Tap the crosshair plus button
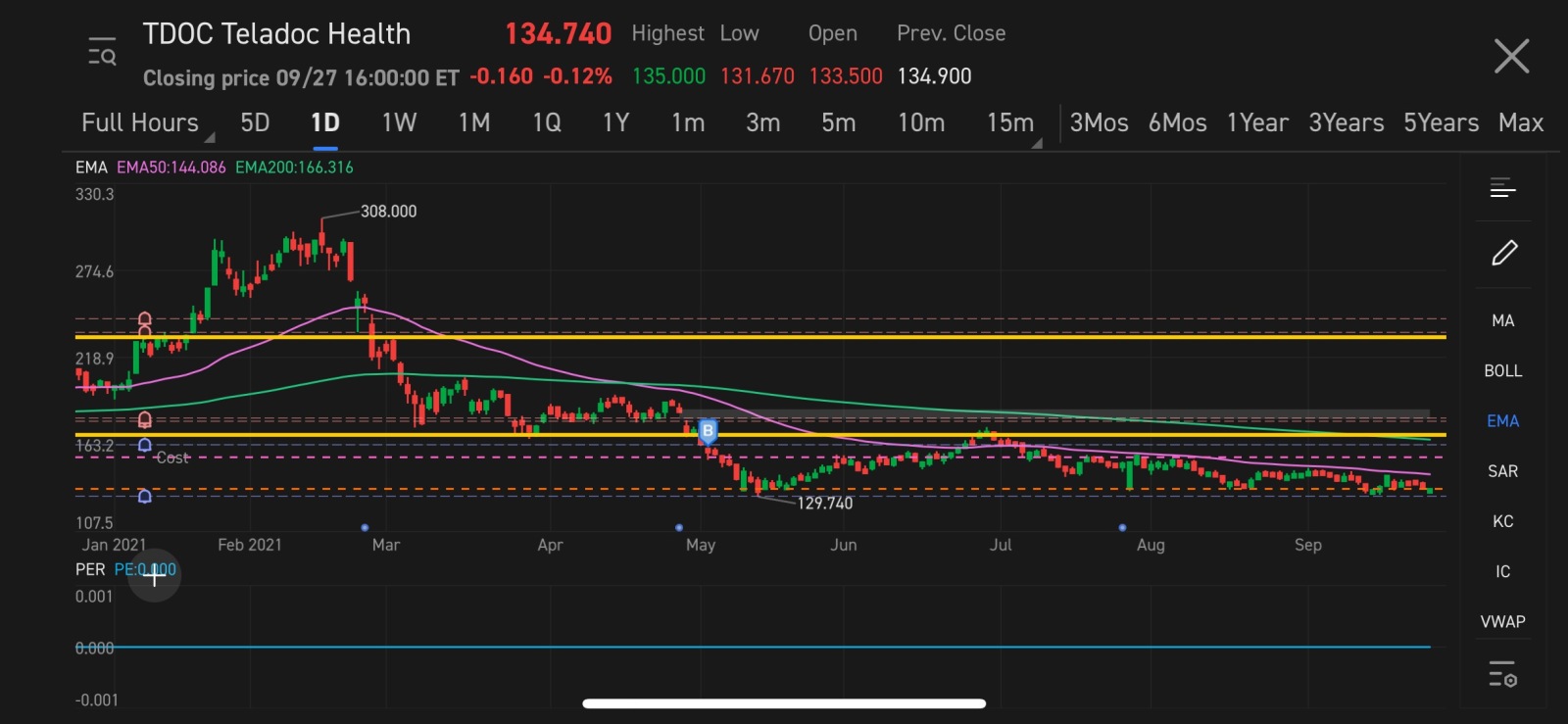The width and height of the screenshot is (1568, 724). (x=154, y=576)
